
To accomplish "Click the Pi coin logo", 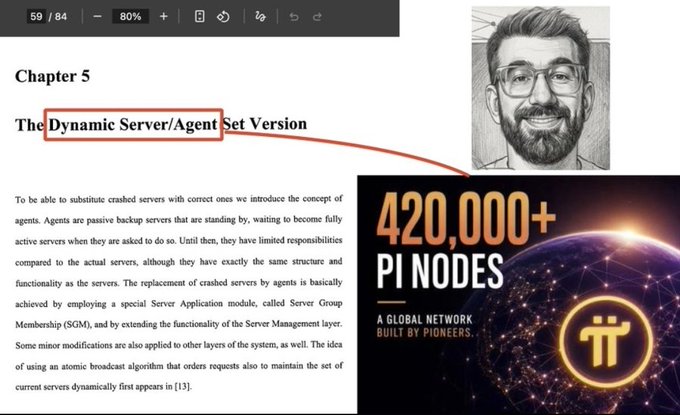I will (606, 340).
